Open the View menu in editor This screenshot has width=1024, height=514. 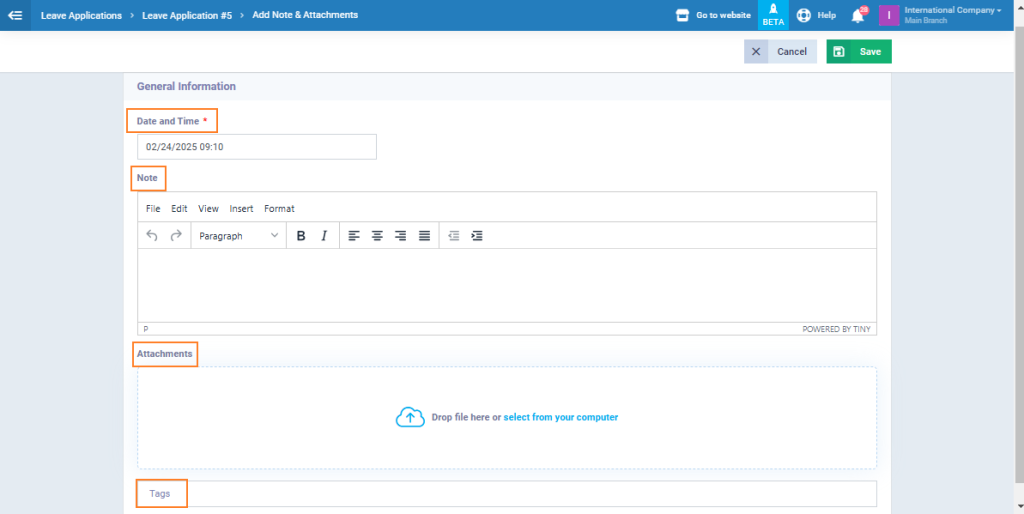pos(208,209)
